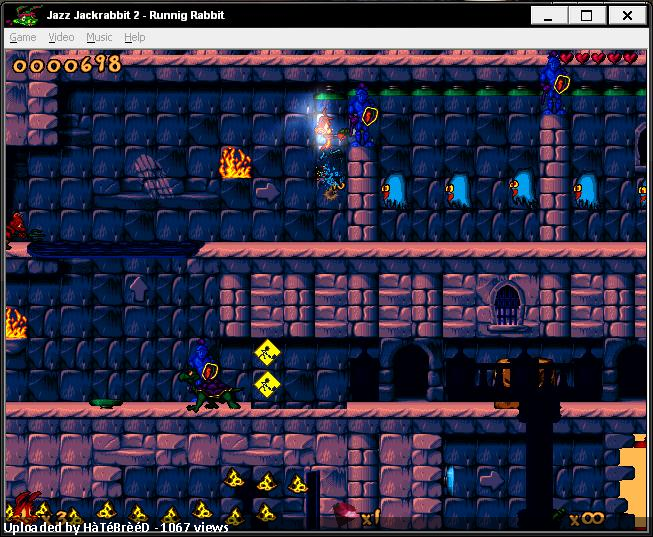Open the Game menu

[x=22, y=37]
